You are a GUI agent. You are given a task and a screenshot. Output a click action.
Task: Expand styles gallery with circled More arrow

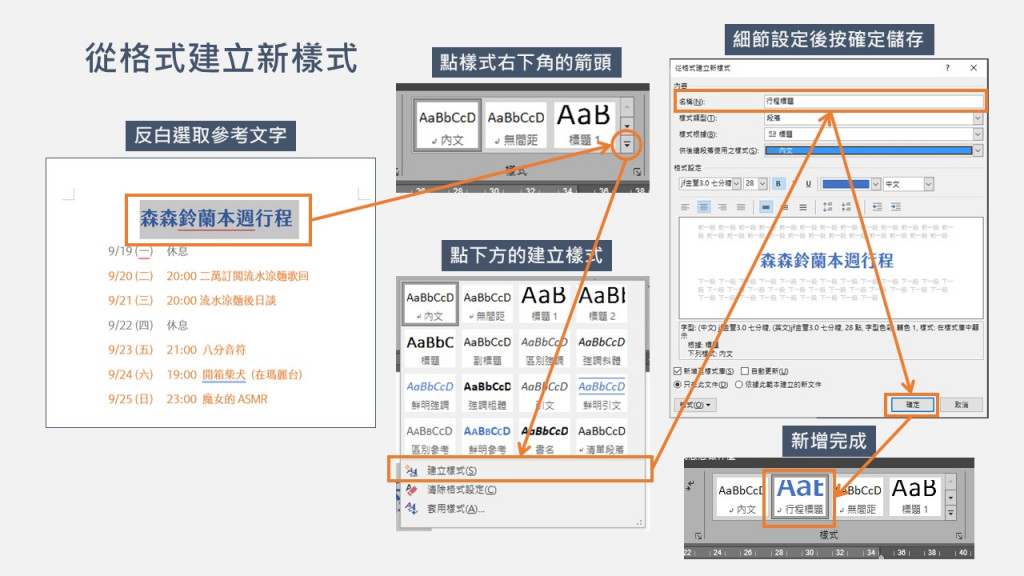coord(627,144)
